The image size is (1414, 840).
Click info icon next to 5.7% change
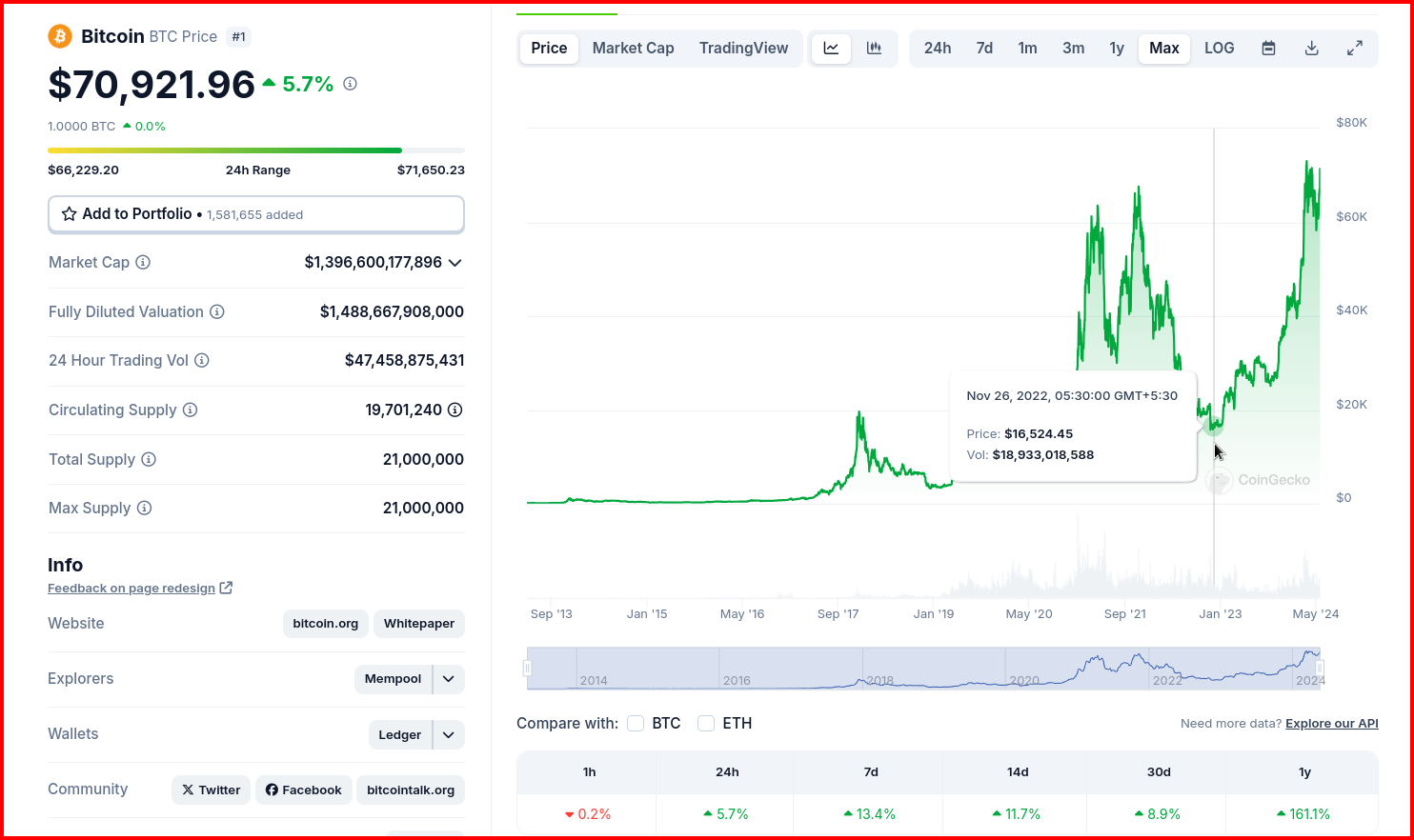pos(350,84)
